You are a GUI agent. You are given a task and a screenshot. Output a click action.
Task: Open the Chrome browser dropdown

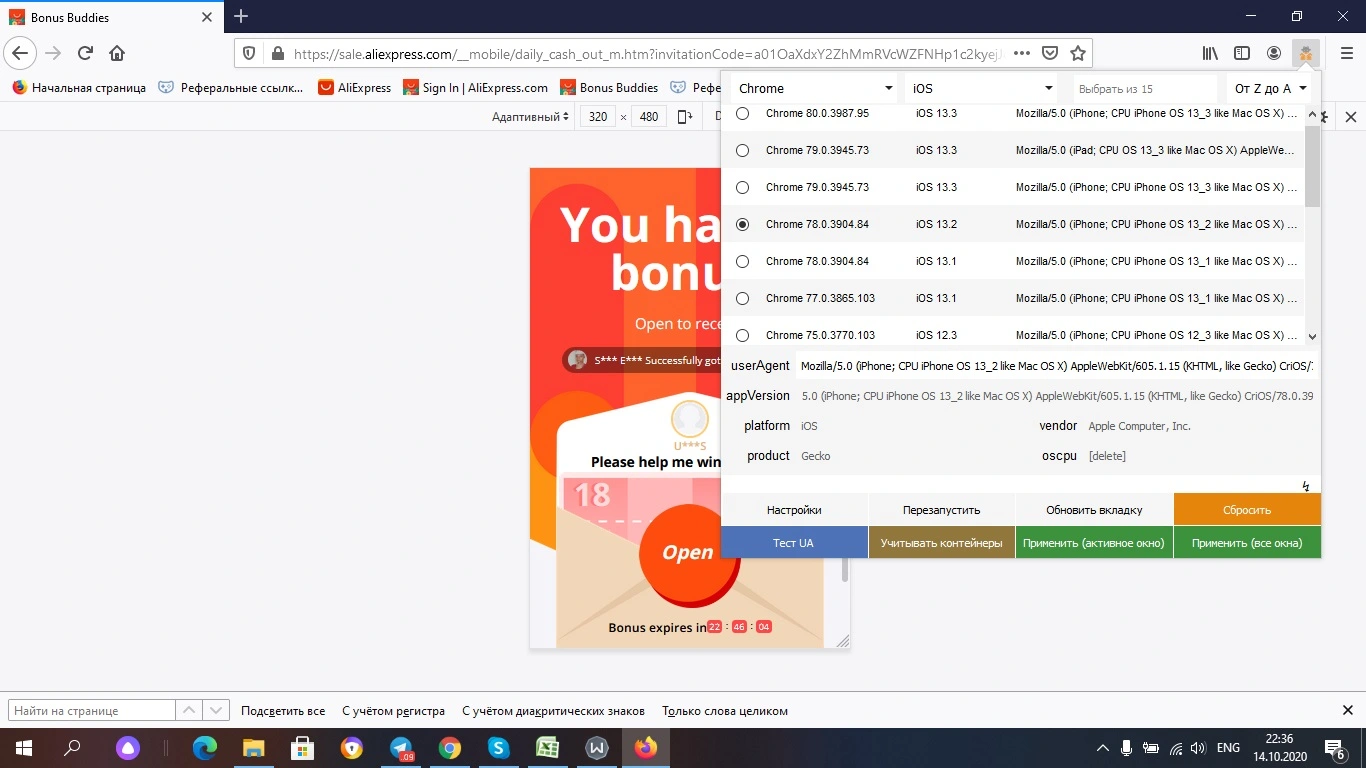[x=815, y=89]
